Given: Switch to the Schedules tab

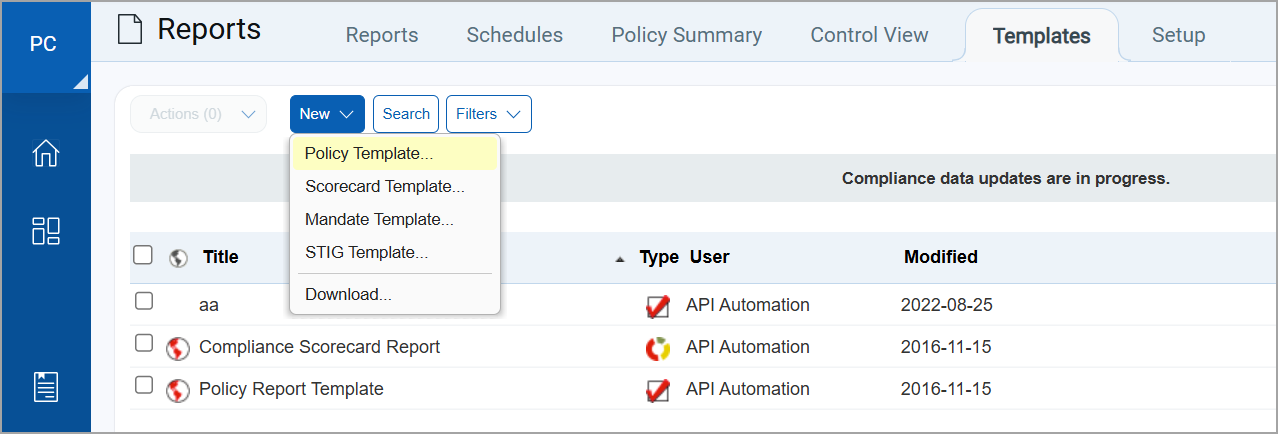Looking at the screenshot, I should coord(515,35).
